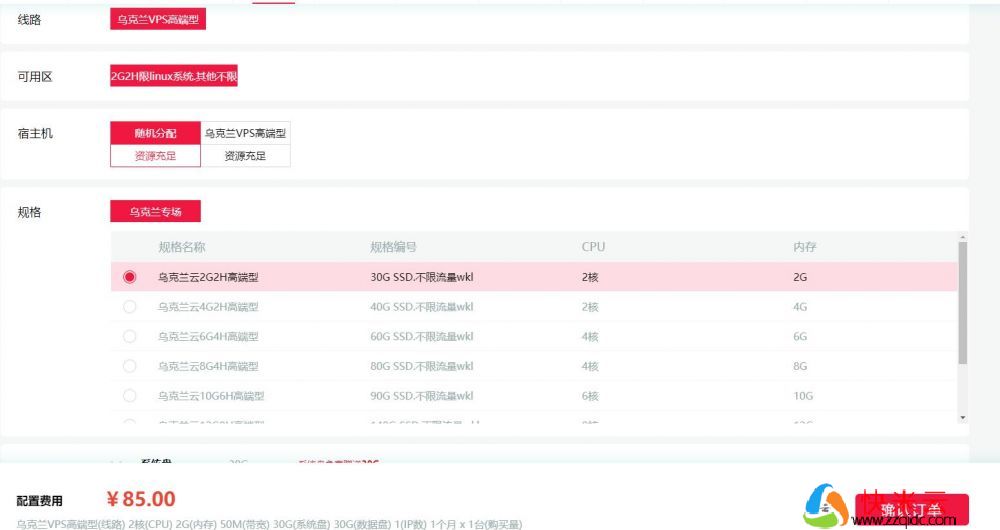This screenshot has width=1000, height=530.
Task: Select radio for 乌克兰云4G2H高端型
Action: [129, 307]
